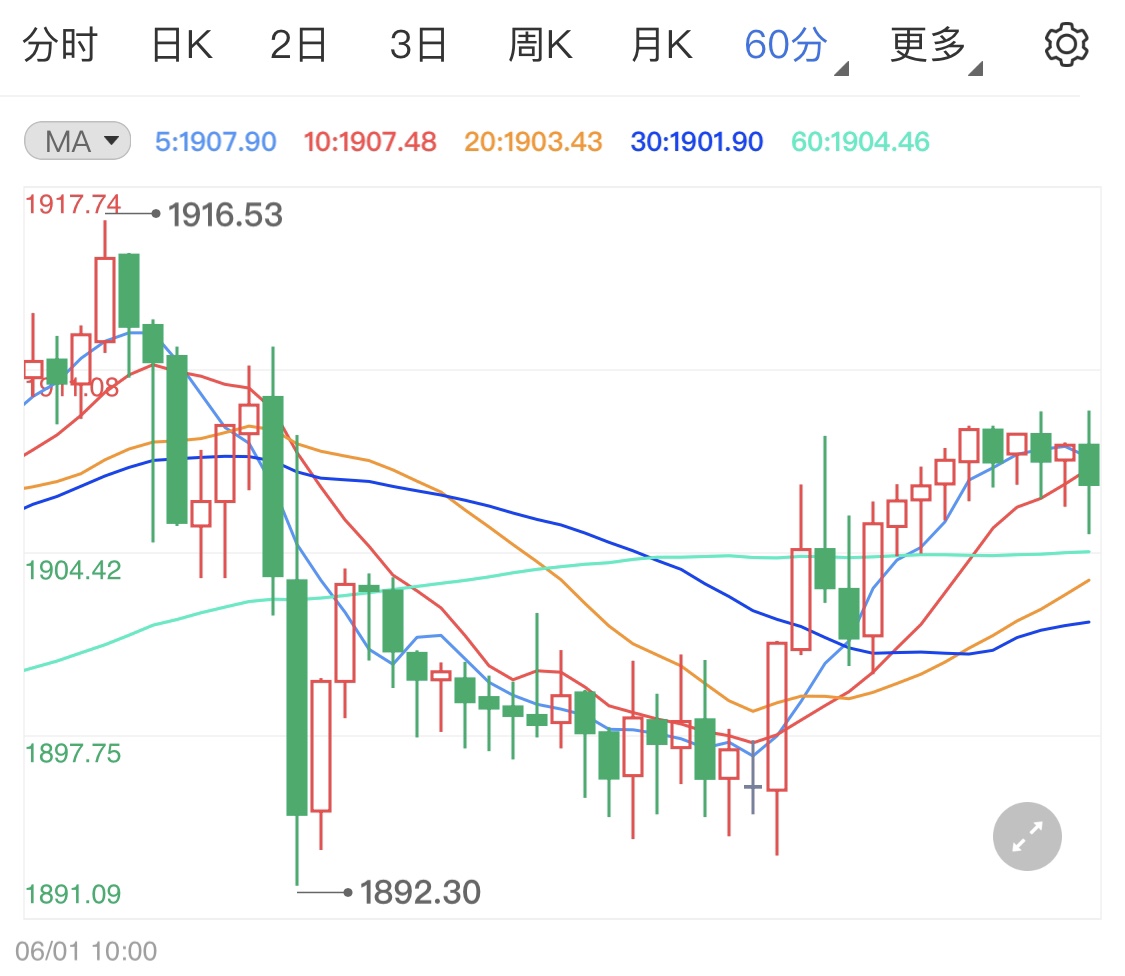Screen dimensions: 1125x976
Task: Click the 30:1901.90 MA30 value
Action: pos(697,141)
